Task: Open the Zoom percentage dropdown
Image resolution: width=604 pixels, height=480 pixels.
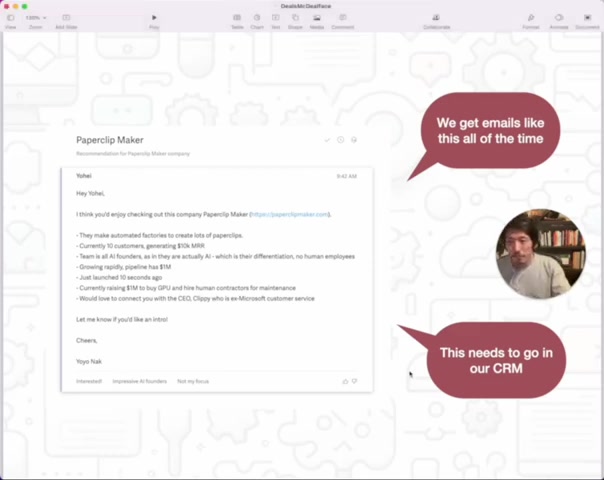Action: pyautogui.click(x=35, y=18)
